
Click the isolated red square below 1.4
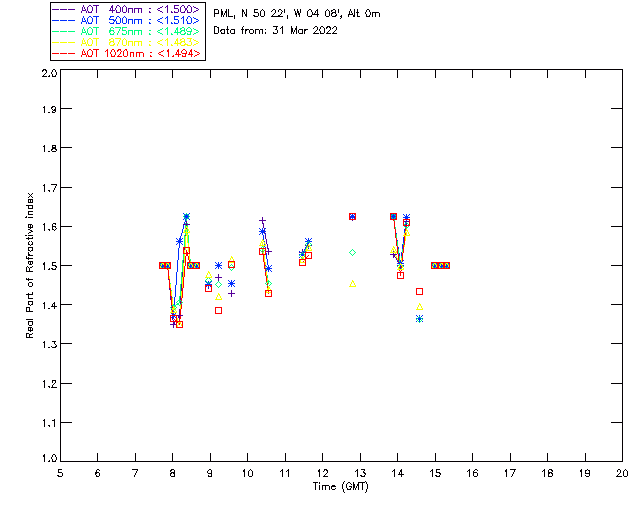(x=218, y=311)
